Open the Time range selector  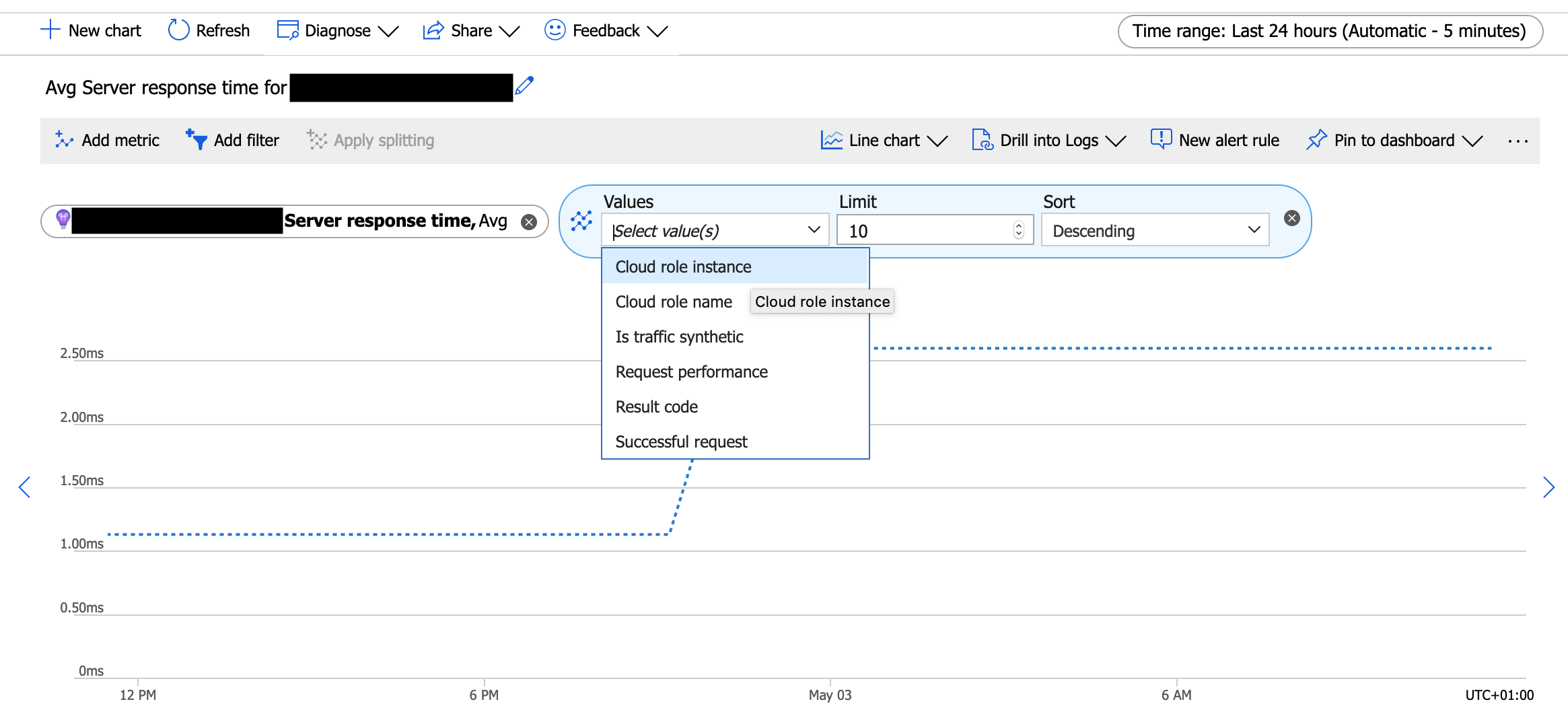pos(1329,31)
